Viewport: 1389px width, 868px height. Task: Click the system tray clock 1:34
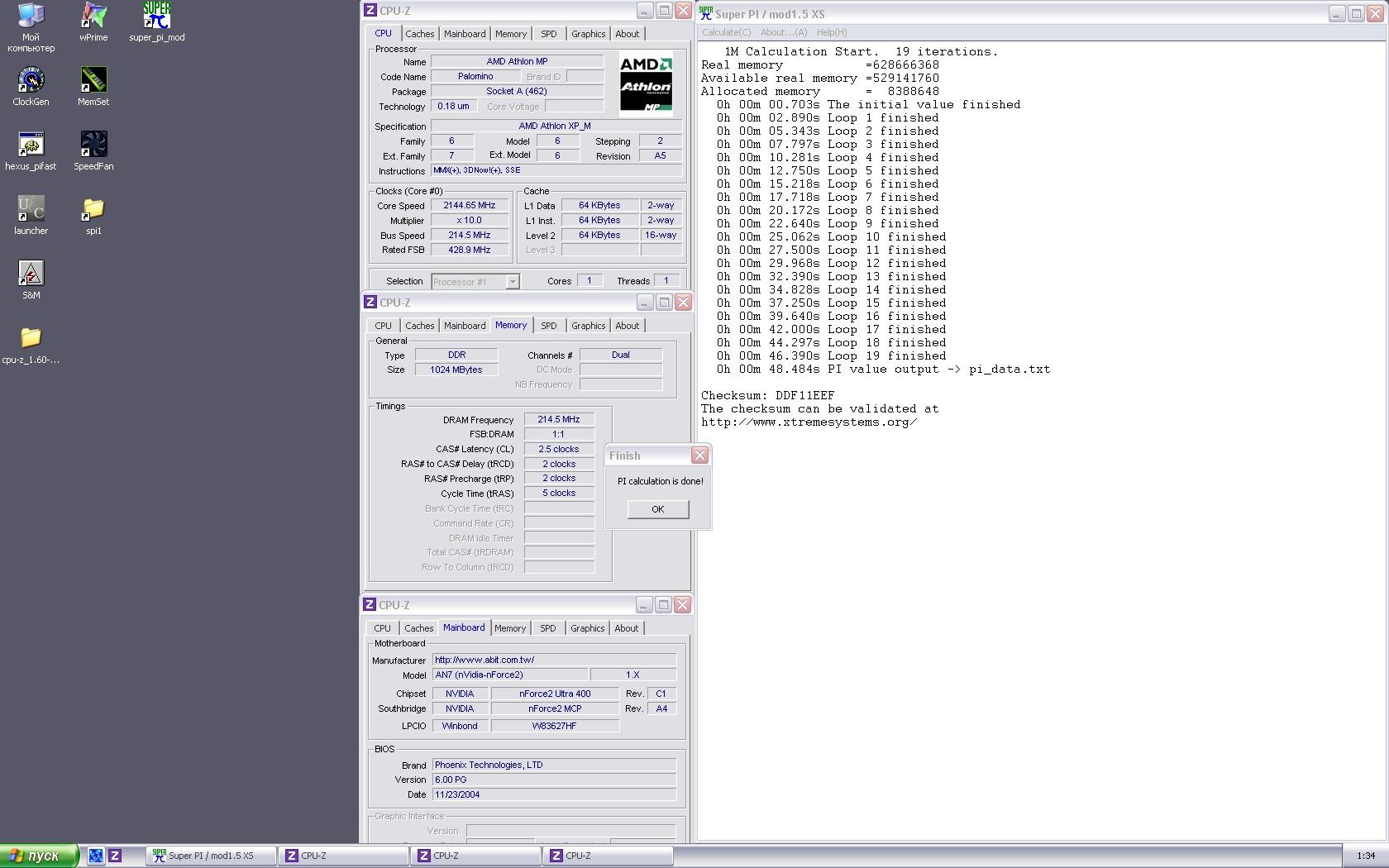(1366, 856)
